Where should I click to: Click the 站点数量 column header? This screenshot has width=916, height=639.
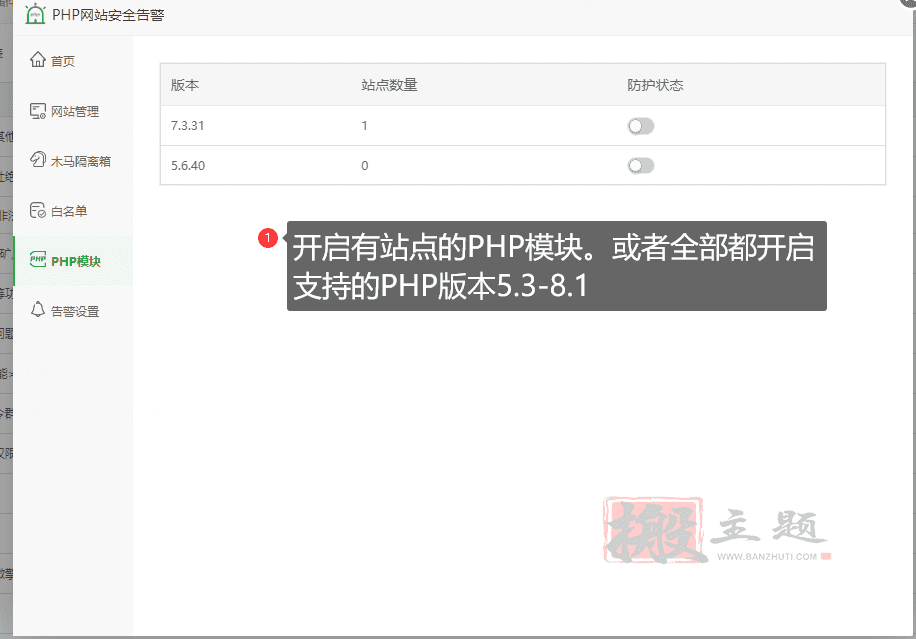(389, 85)
